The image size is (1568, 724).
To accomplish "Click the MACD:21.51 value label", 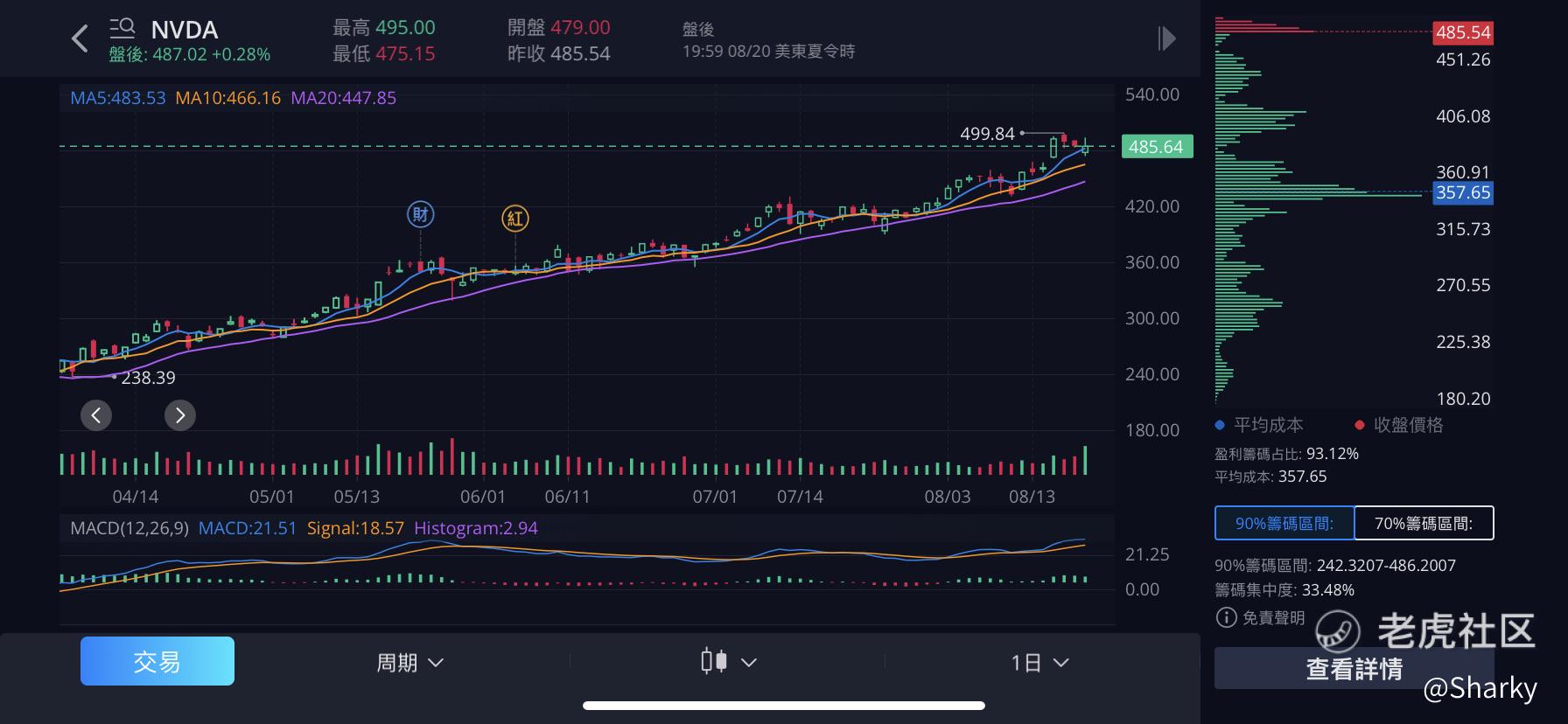I will click(248, 528).
